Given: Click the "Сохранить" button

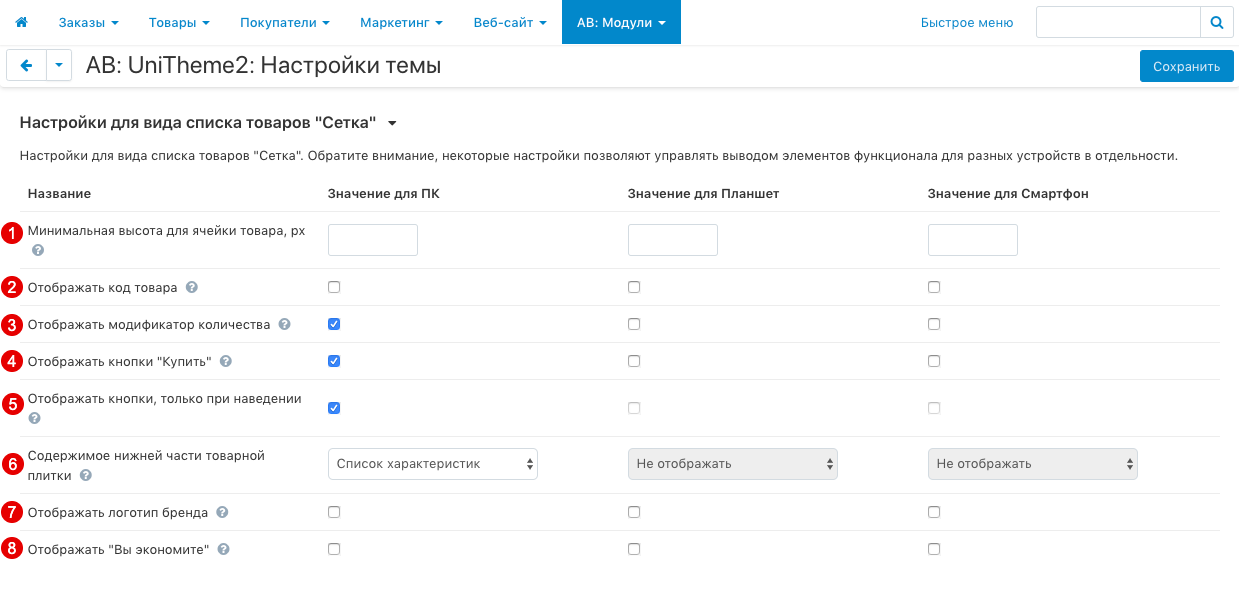Looking at the screenshot, I should 1186,65.
